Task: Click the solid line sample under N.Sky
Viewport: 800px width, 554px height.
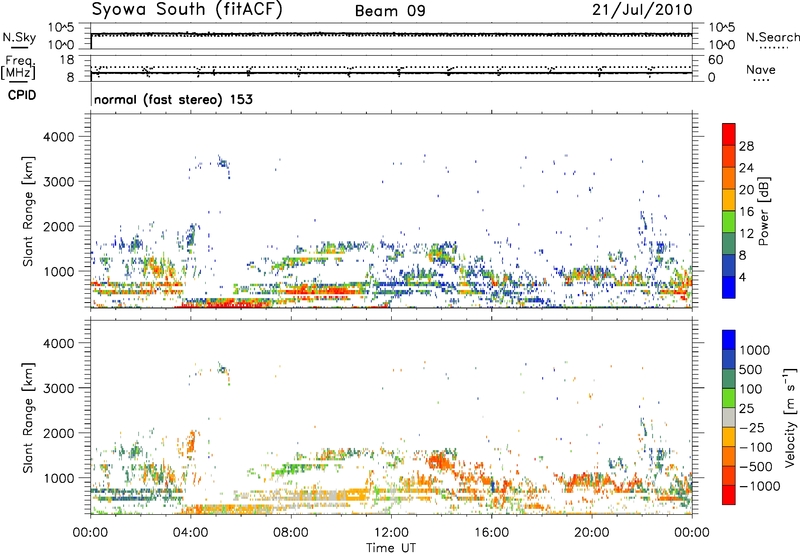Action: point(19,47)
